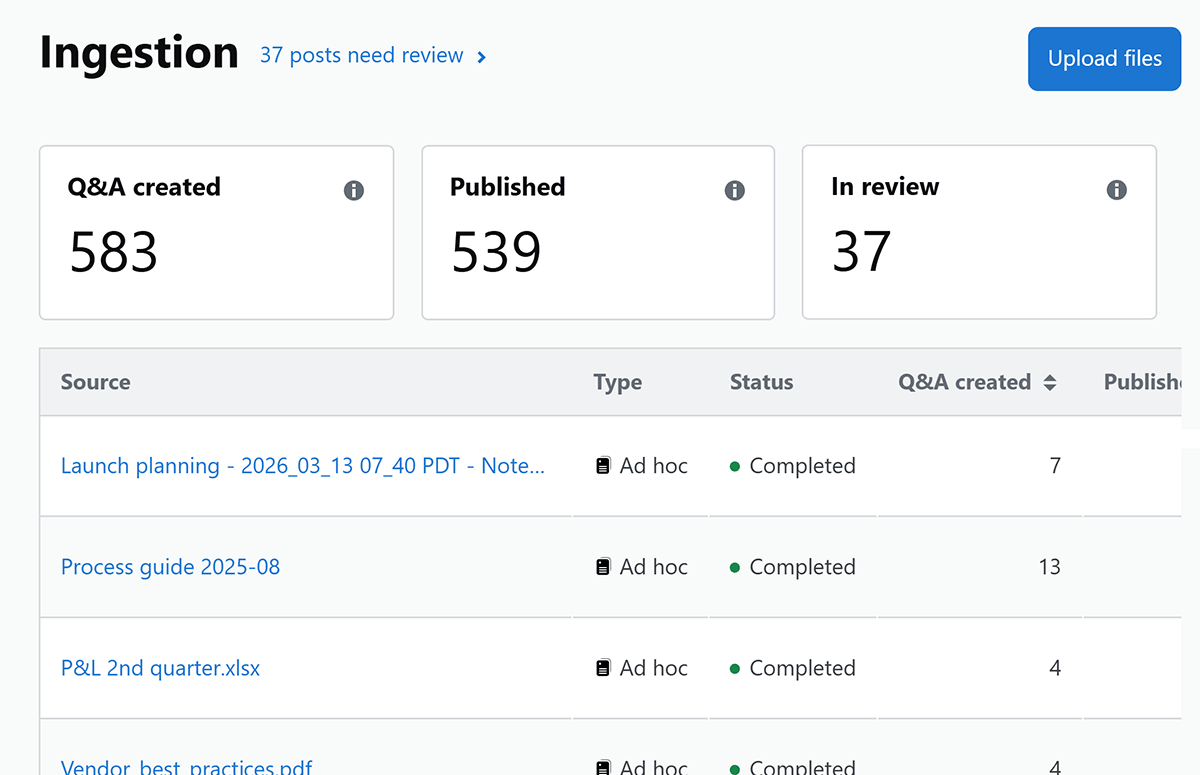Screen dimensions: 1200x775
Task: Sort table using Q&A created sort arrows
Action: [x=1050, y=382]
